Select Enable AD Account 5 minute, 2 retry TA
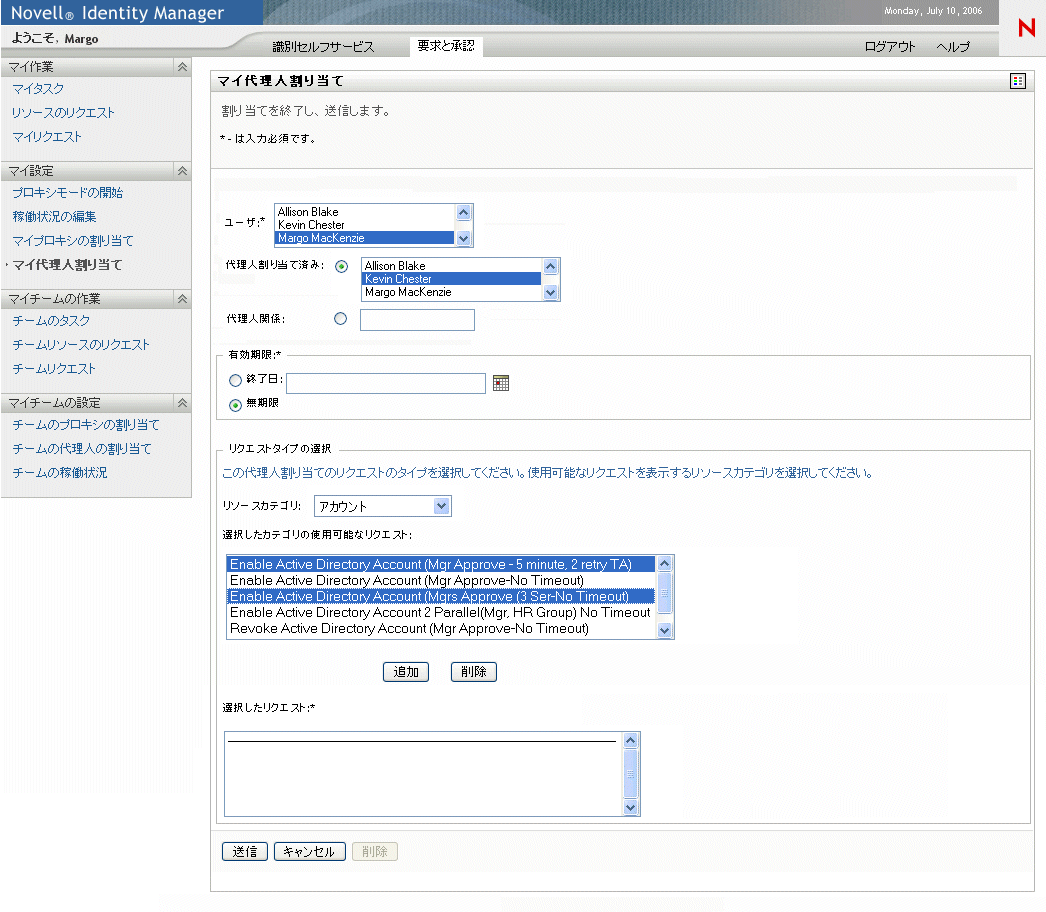Screen dimensions: 1046x912 click(x=441, y=564)
